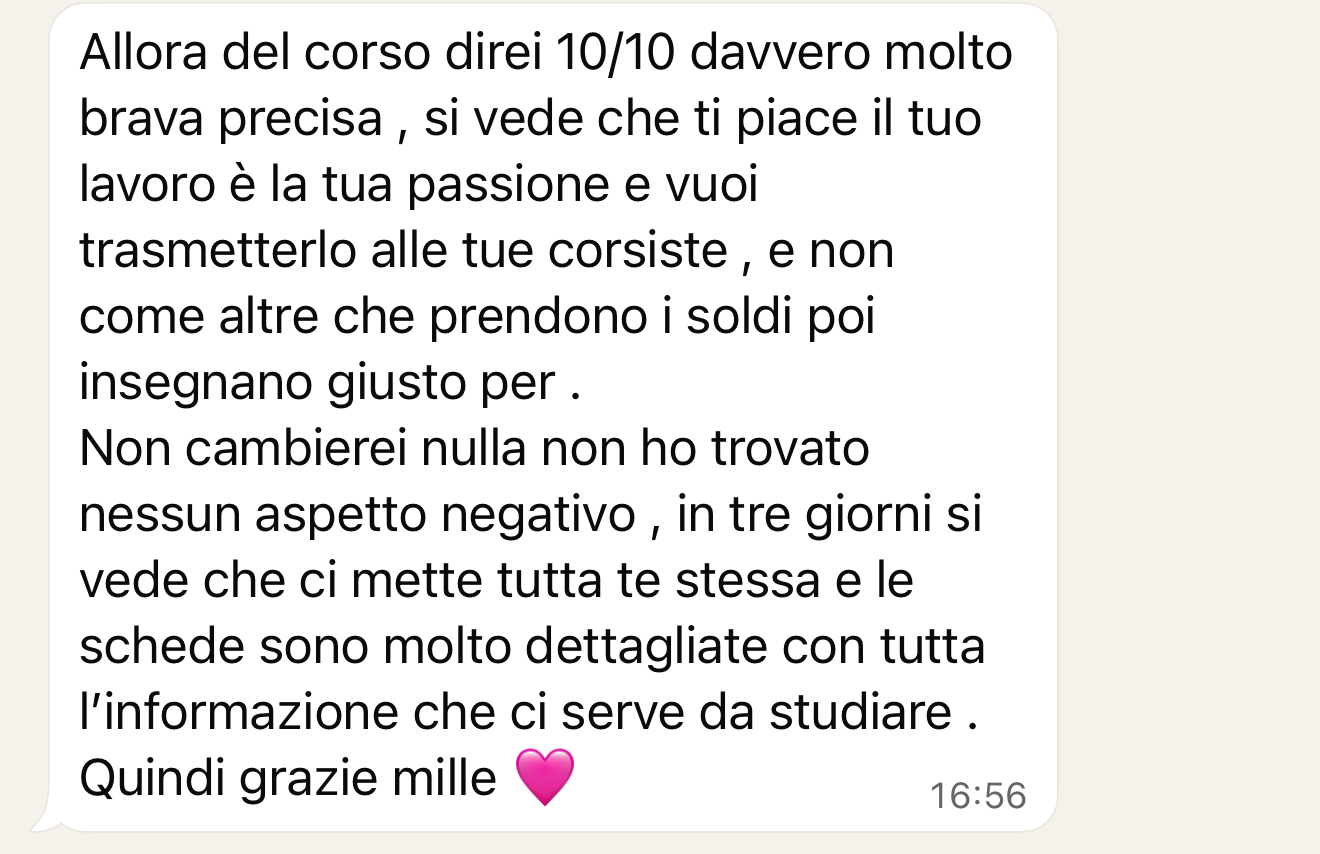Click the phrase "nessun aspetto negativo"

tap(357, 515)
